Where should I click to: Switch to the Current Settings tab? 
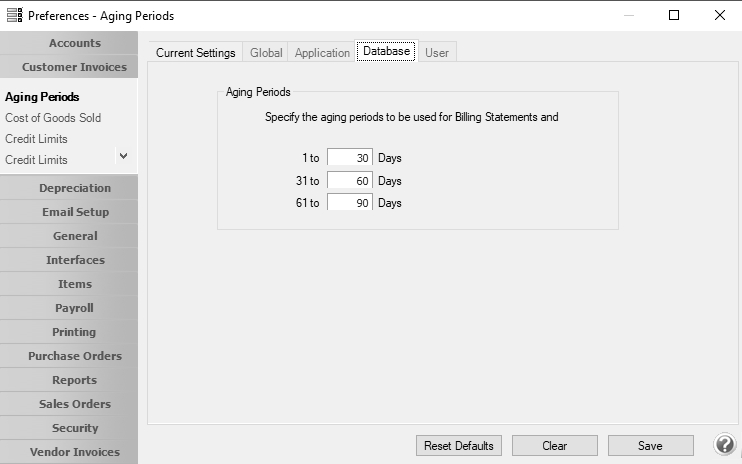coord(195,53)
